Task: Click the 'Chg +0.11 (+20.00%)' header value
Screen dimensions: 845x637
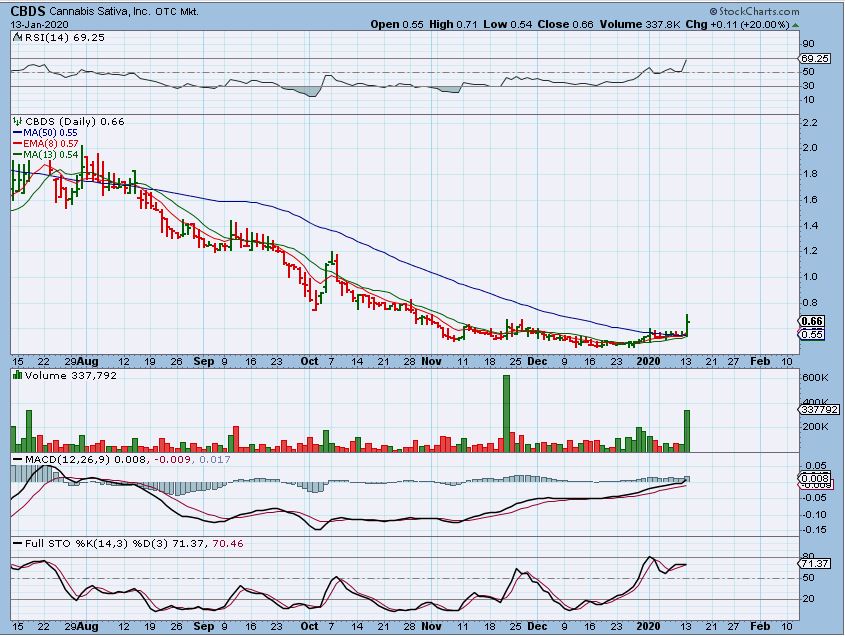Action: click(x=738, y=24)
